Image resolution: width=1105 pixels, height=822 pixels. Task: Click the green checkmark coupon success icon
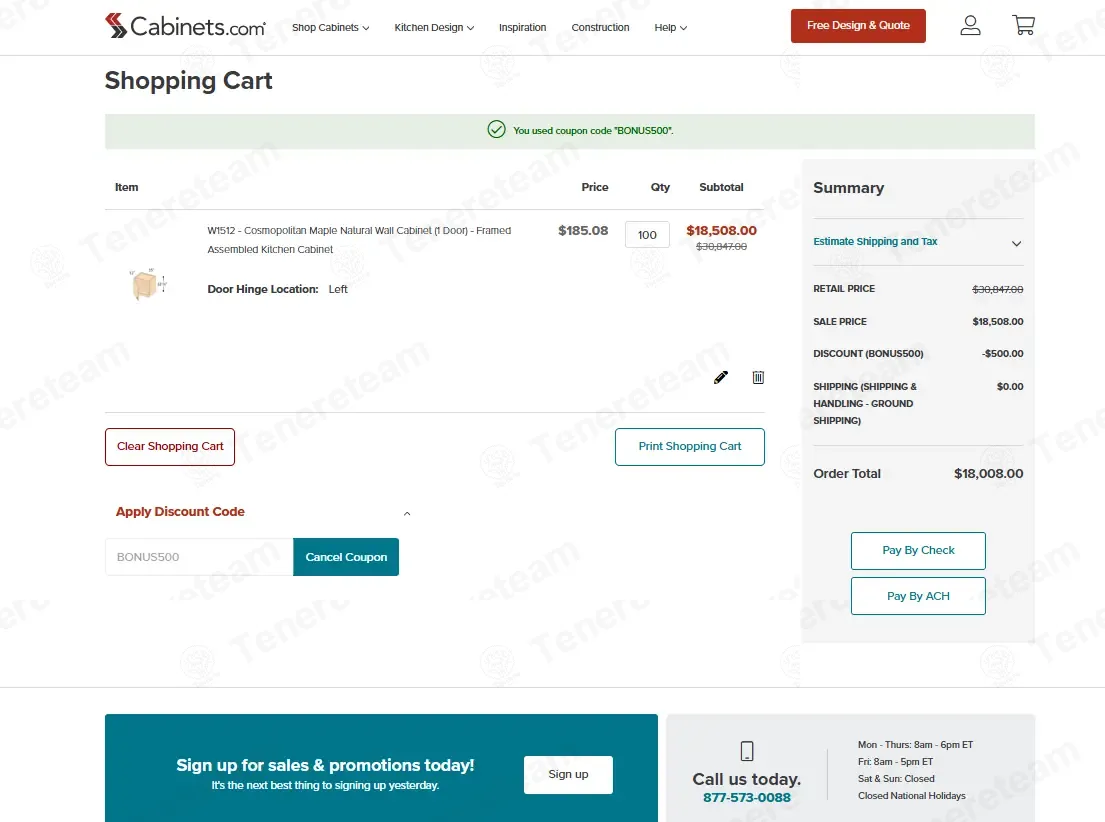pyautogui.click(x=496, y=130)
